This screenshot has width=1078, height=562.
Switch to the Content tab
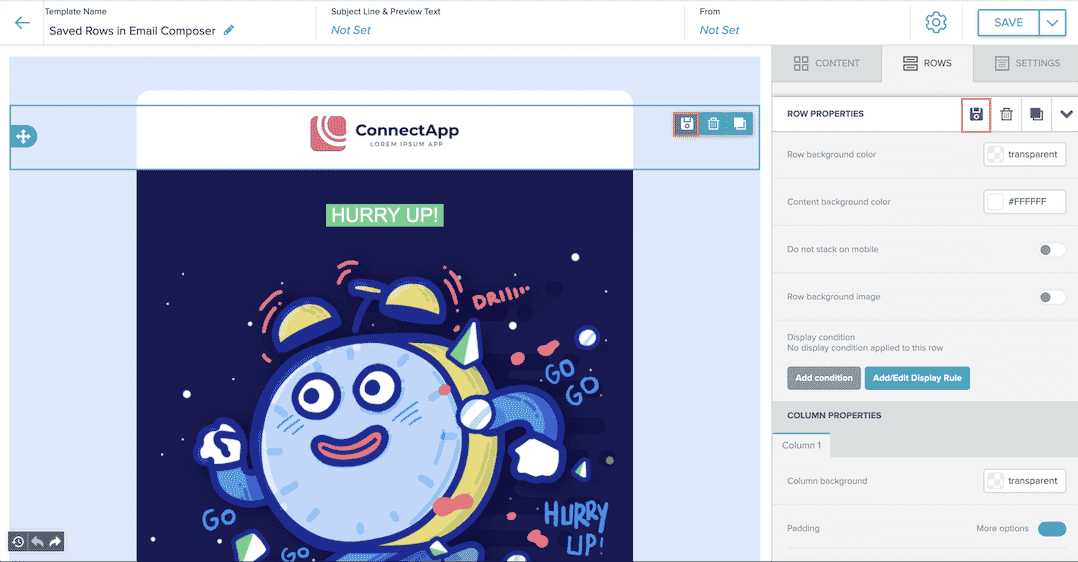tap(826, 63)
